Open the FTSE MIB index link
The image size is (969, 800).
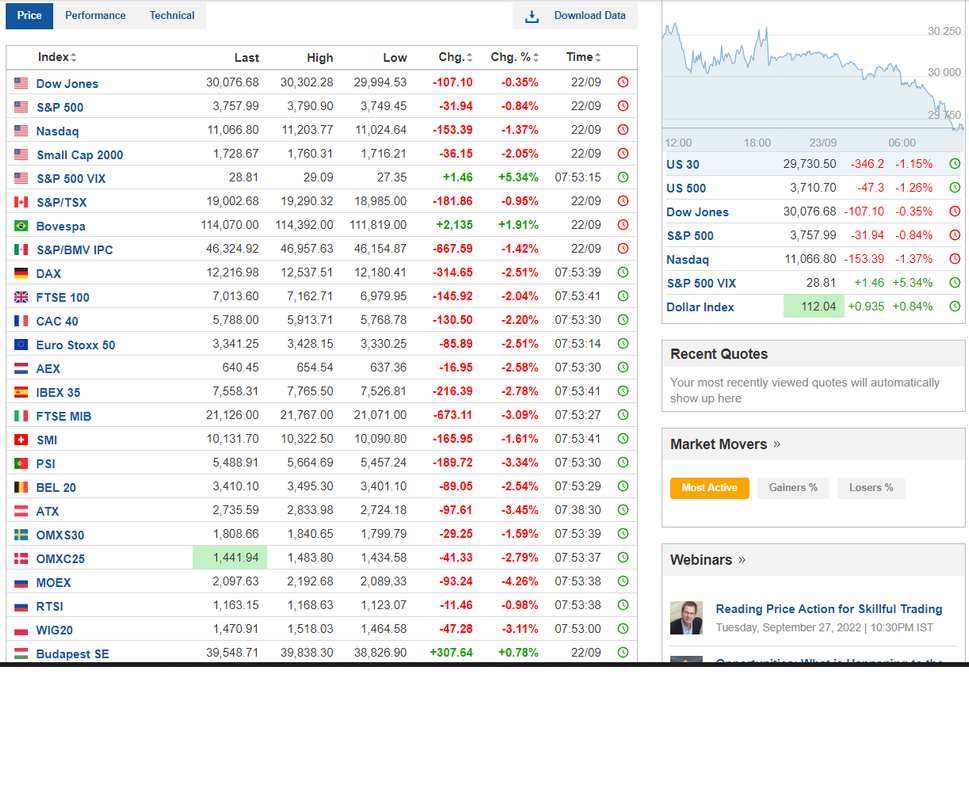64,416
